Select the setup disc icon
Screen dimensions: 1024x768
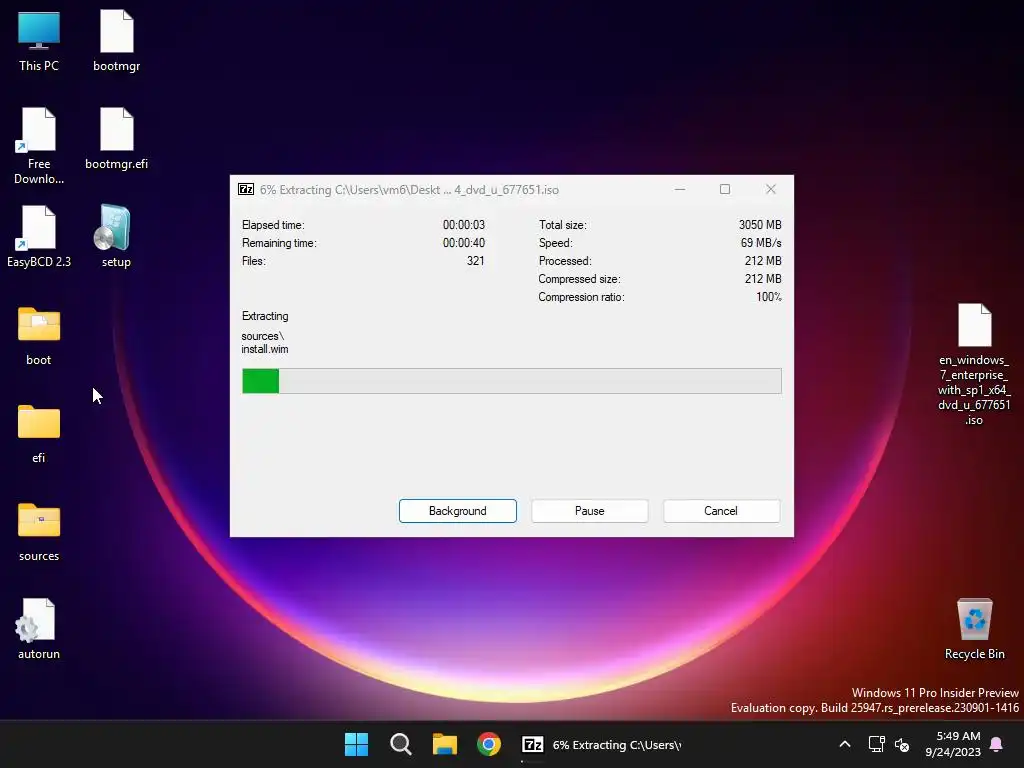pyautogui.click(x=116, y=236)
